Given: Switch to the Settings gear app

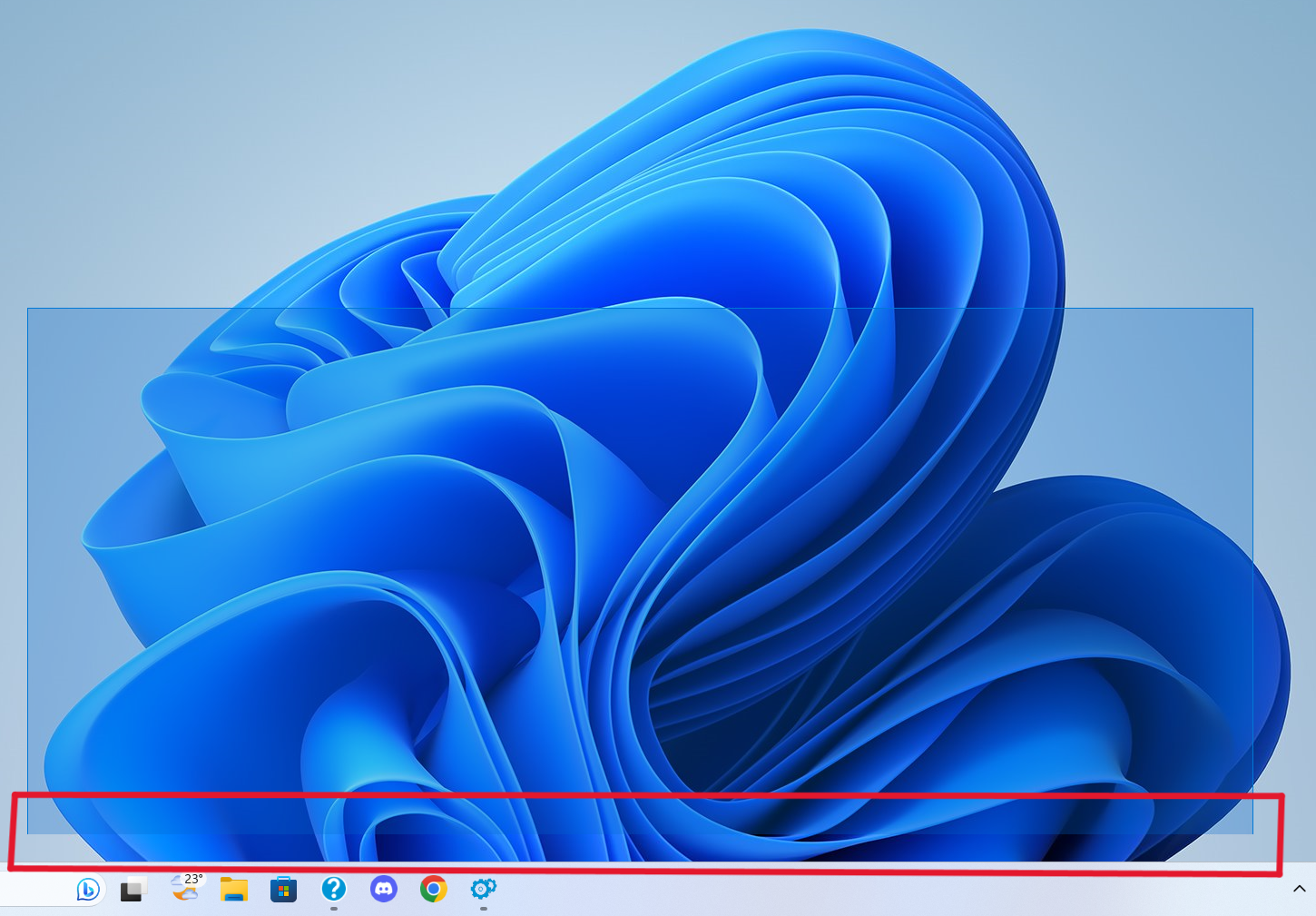Looking at the screenshot, I should pos(484,890).
